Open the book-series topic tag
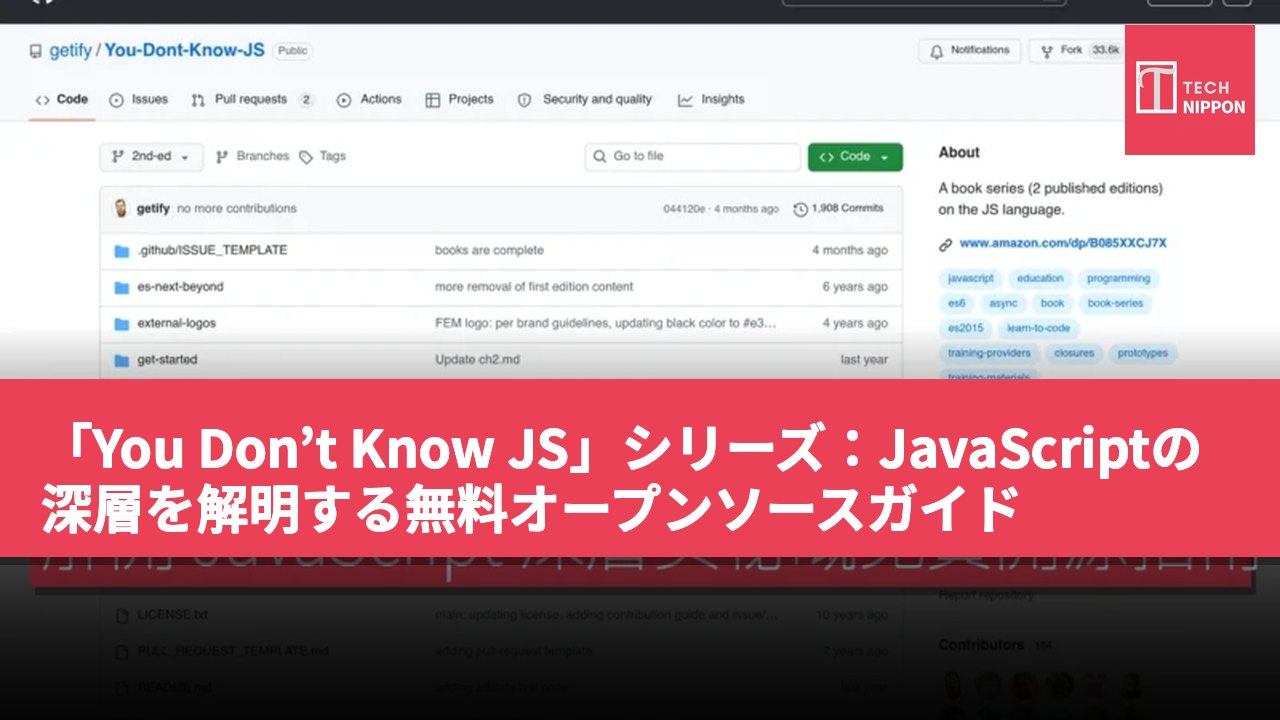The height and width of the screenshot is (720, 1280). (x=1116, y=303)
